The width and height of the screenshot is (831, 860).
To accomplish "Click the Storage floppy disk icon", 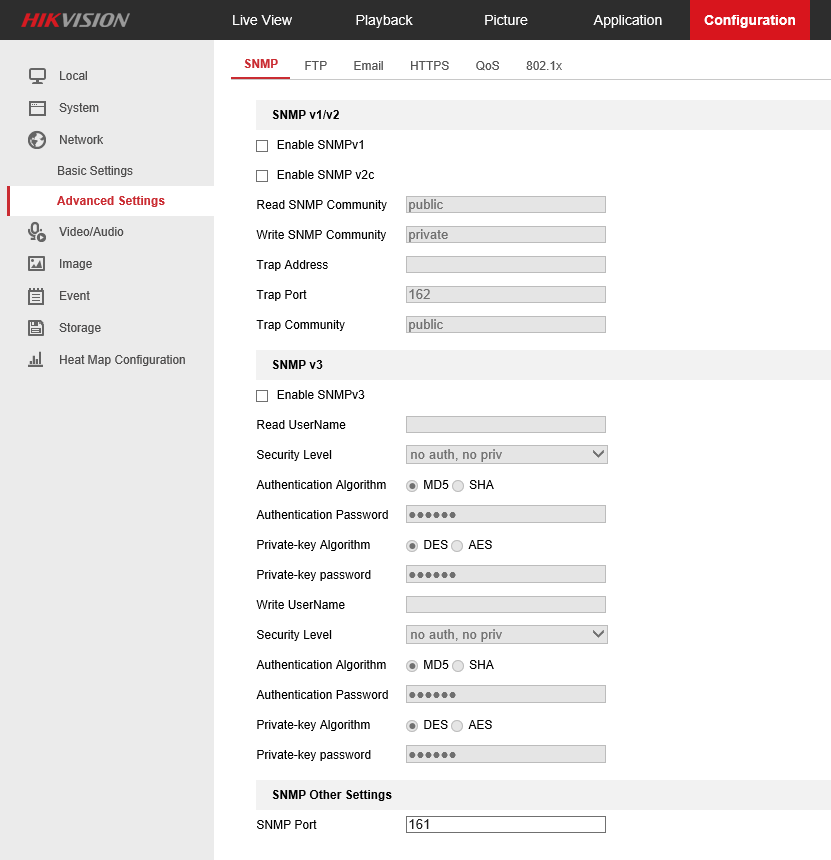I will pyautogui.click(x=37, y=328).
